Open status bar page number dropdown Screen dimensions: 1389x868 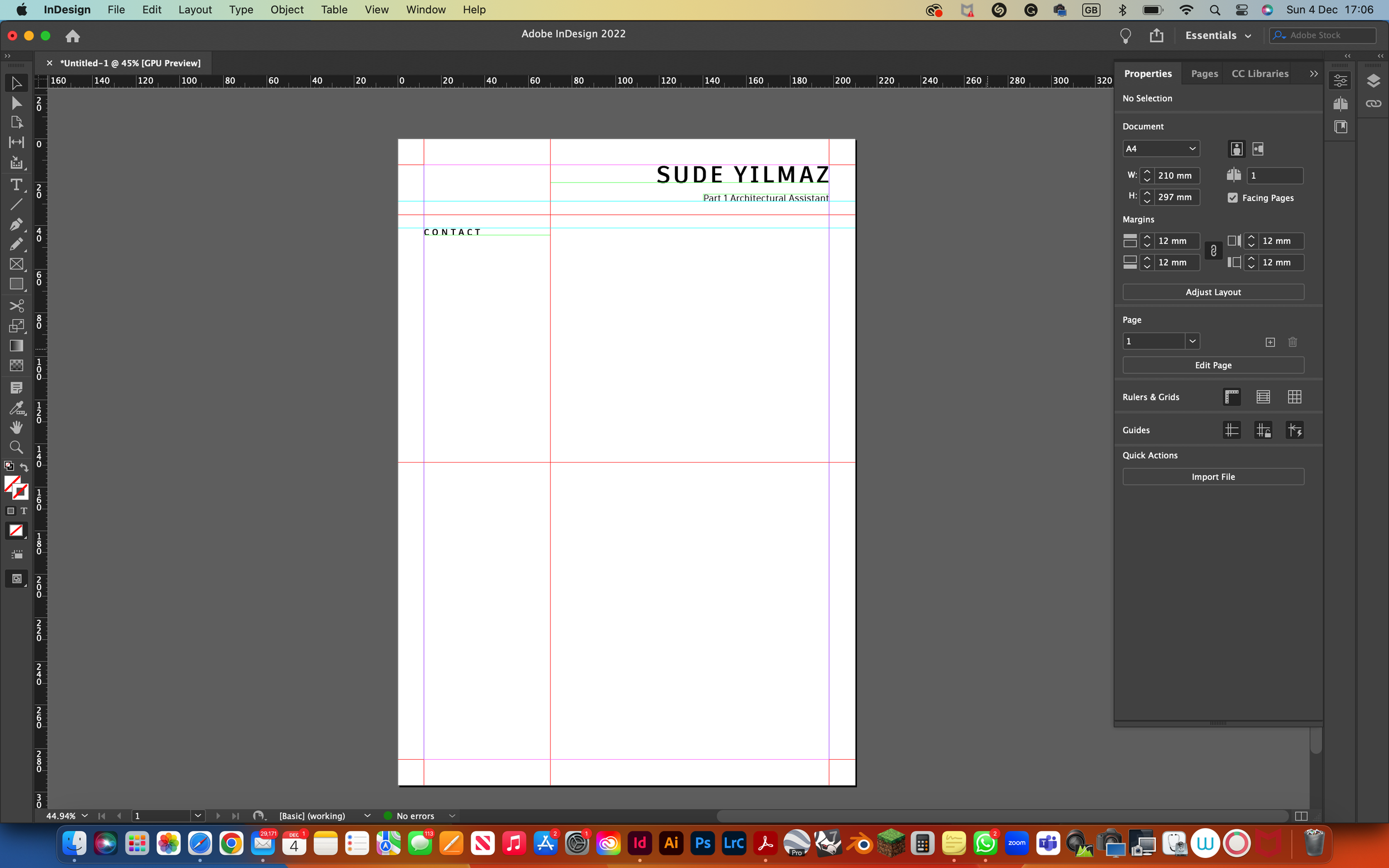[198, 816]
